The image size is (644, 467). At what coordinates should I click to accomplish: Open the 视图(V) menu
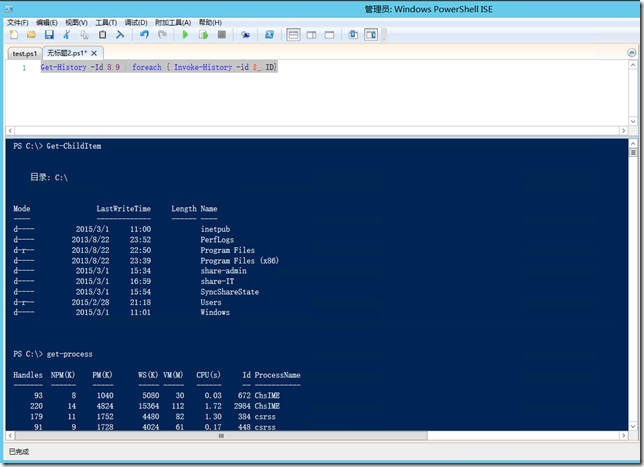click(76, 23)
